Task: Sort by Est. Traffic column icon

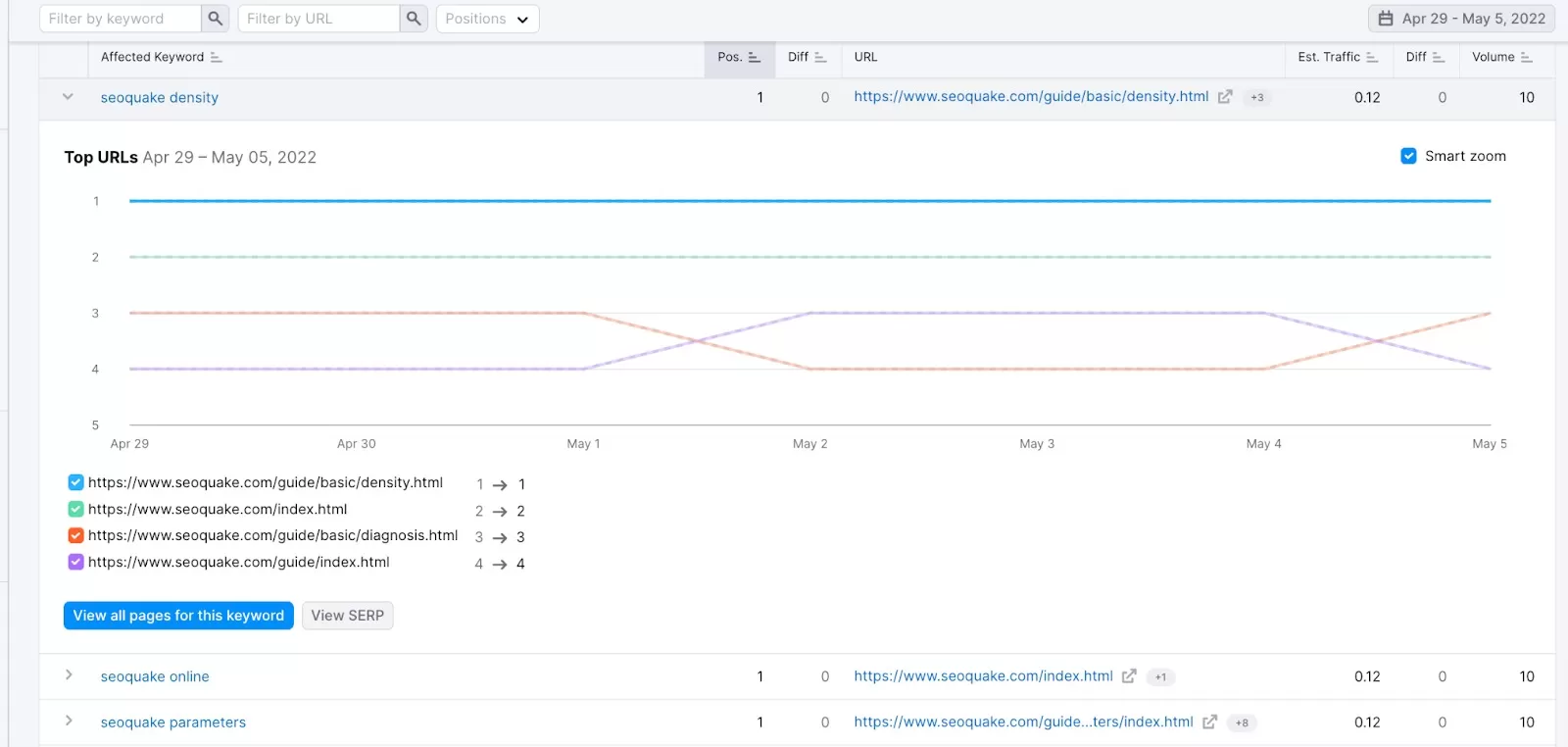Action: point(1372,58)
